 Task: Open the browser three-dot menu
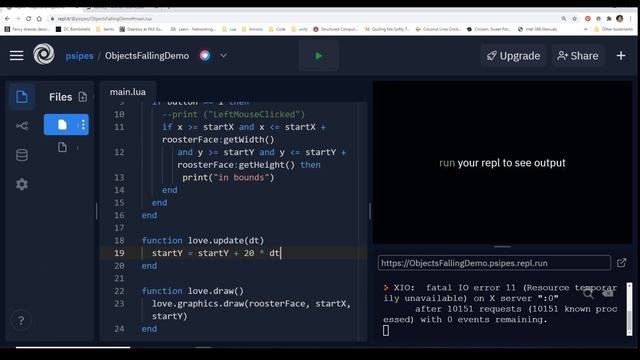point(631,19)
